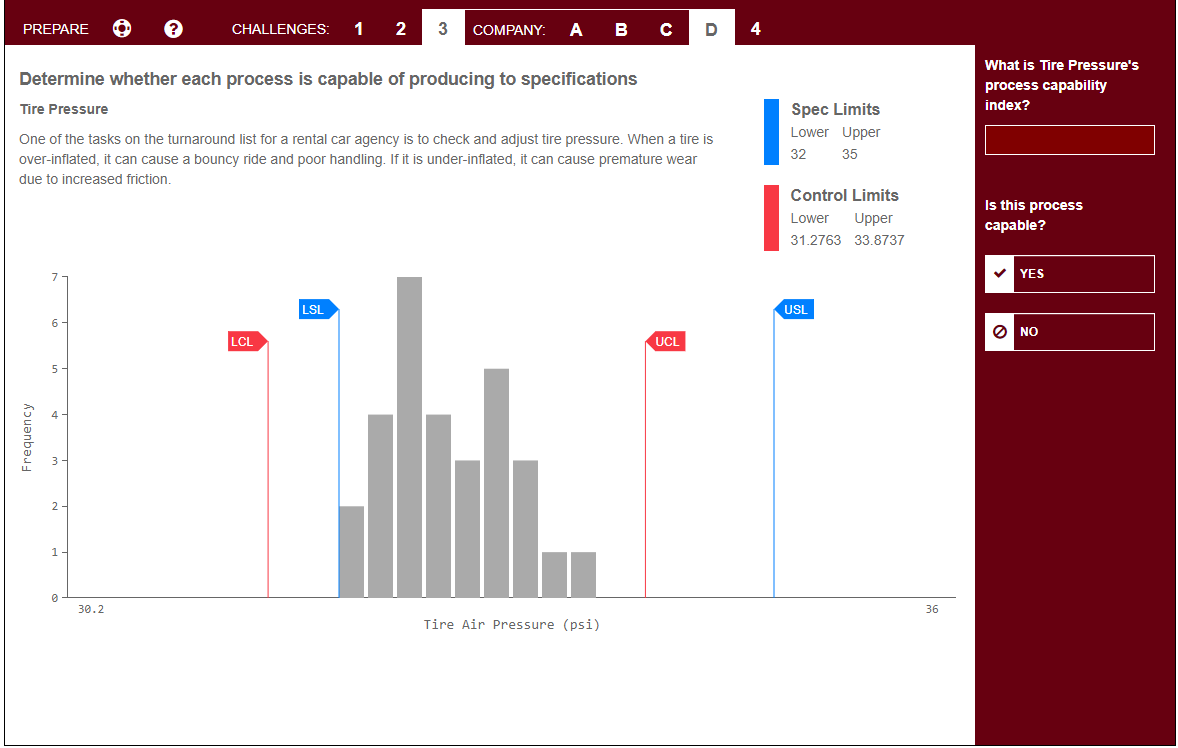1178x748 pixels.
Task: Click the 'CHALLENGES:' label
Action: (x=280, y=29)
